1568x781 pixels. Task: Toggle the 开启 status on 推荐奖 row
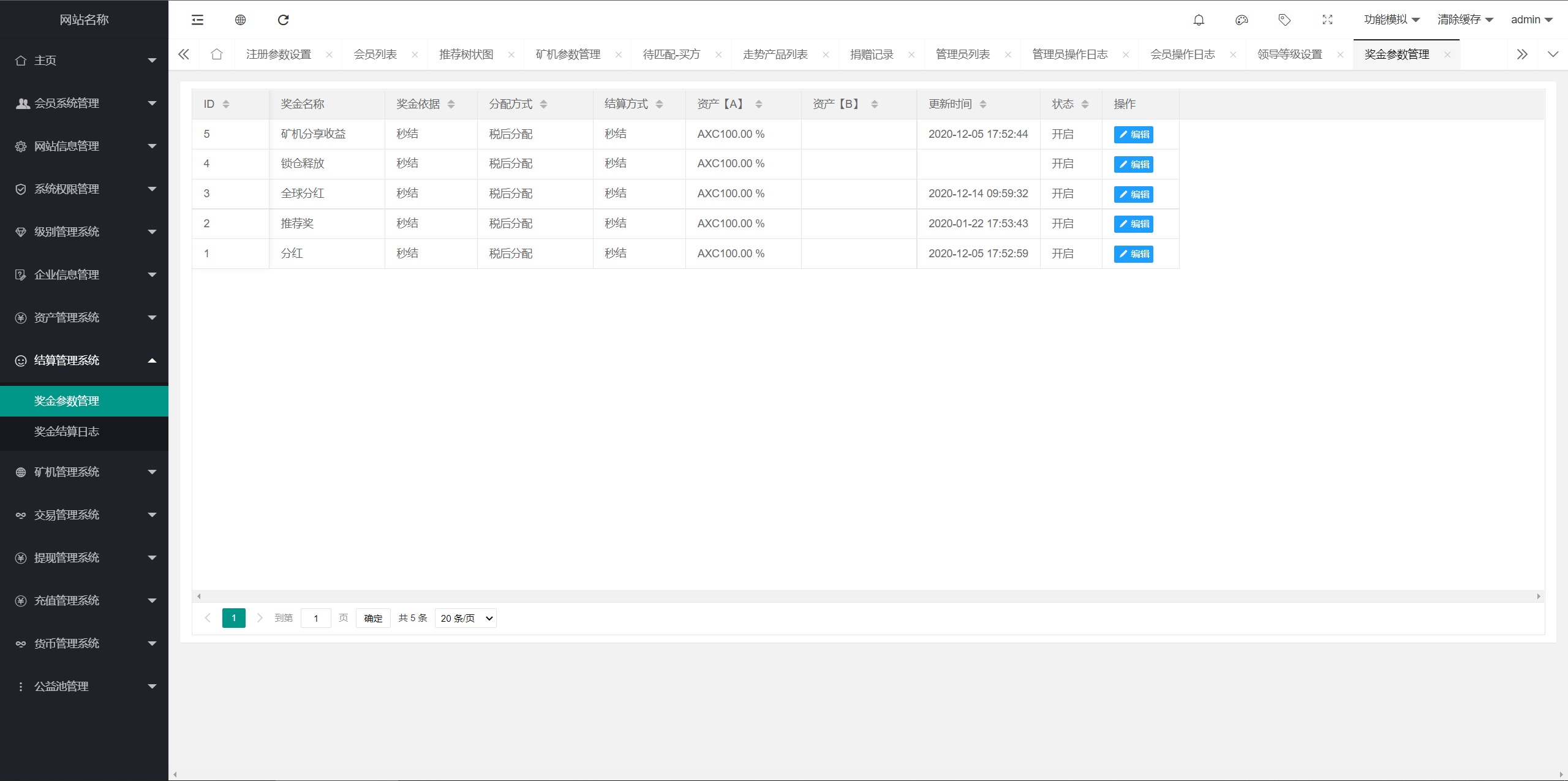pos(1063,223)
